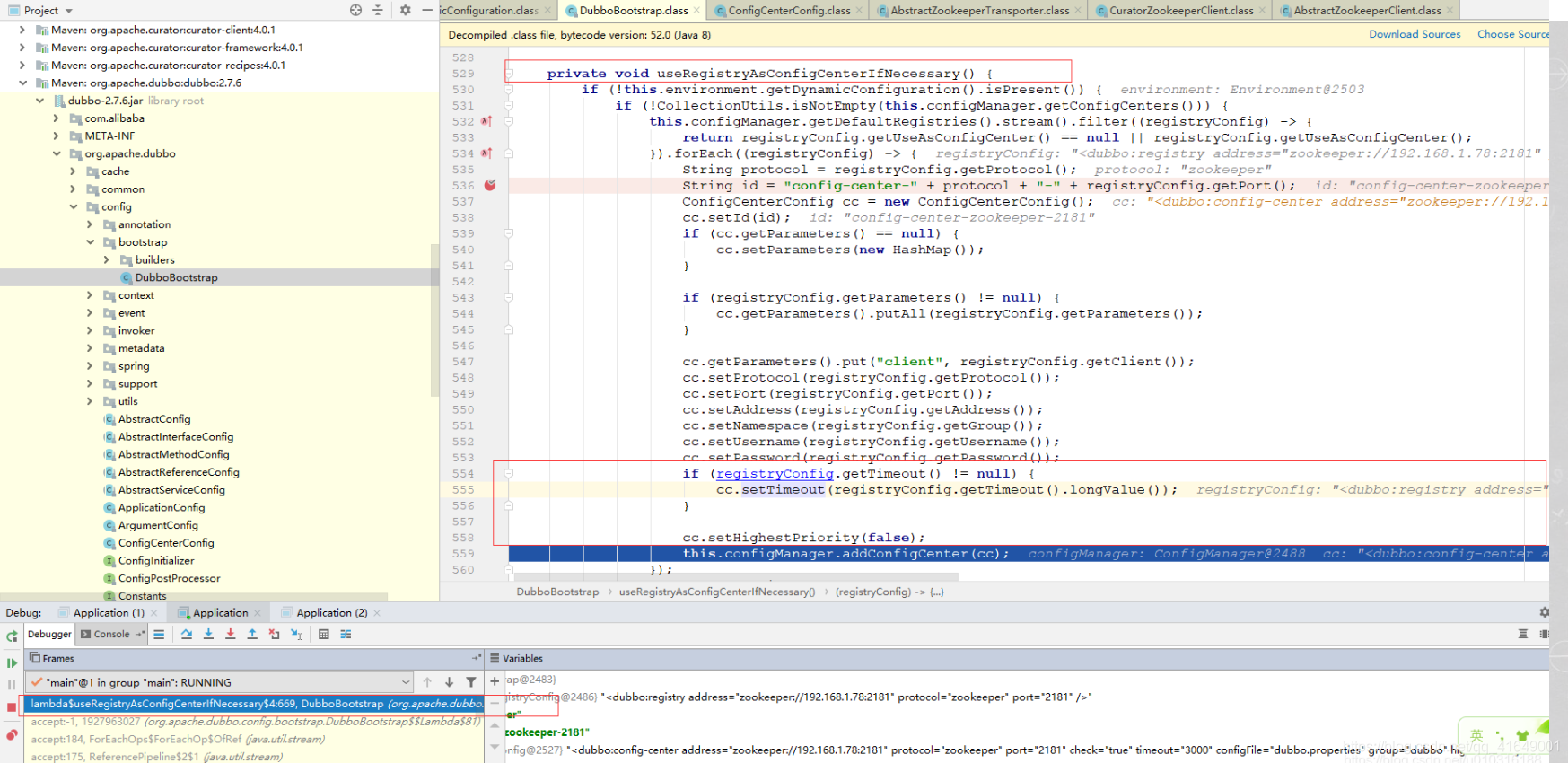The width and height of the screenshot is (1568, 763).
Task: Expand the builders folder
Action: tap(107, 260)
